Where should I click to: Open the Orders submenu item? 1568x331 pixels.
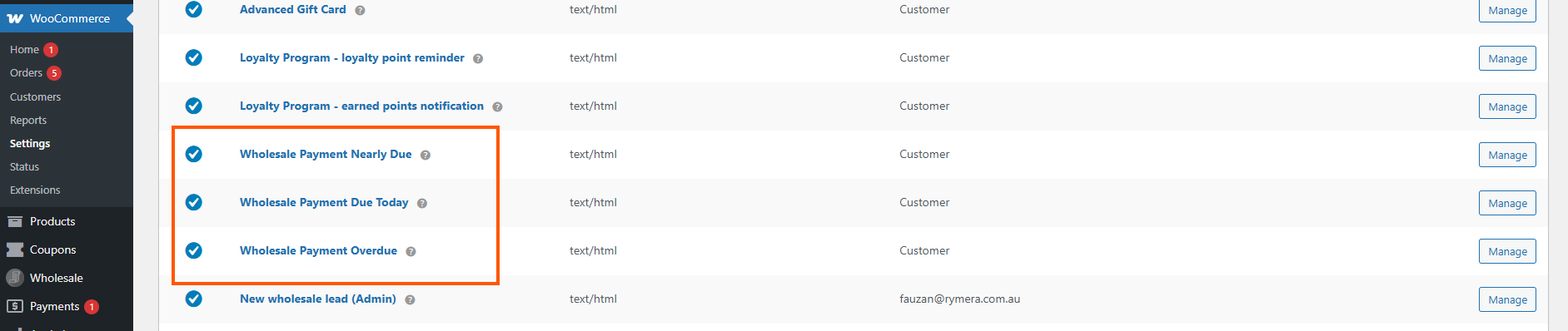pyautogui.click(x=26, y=73)
